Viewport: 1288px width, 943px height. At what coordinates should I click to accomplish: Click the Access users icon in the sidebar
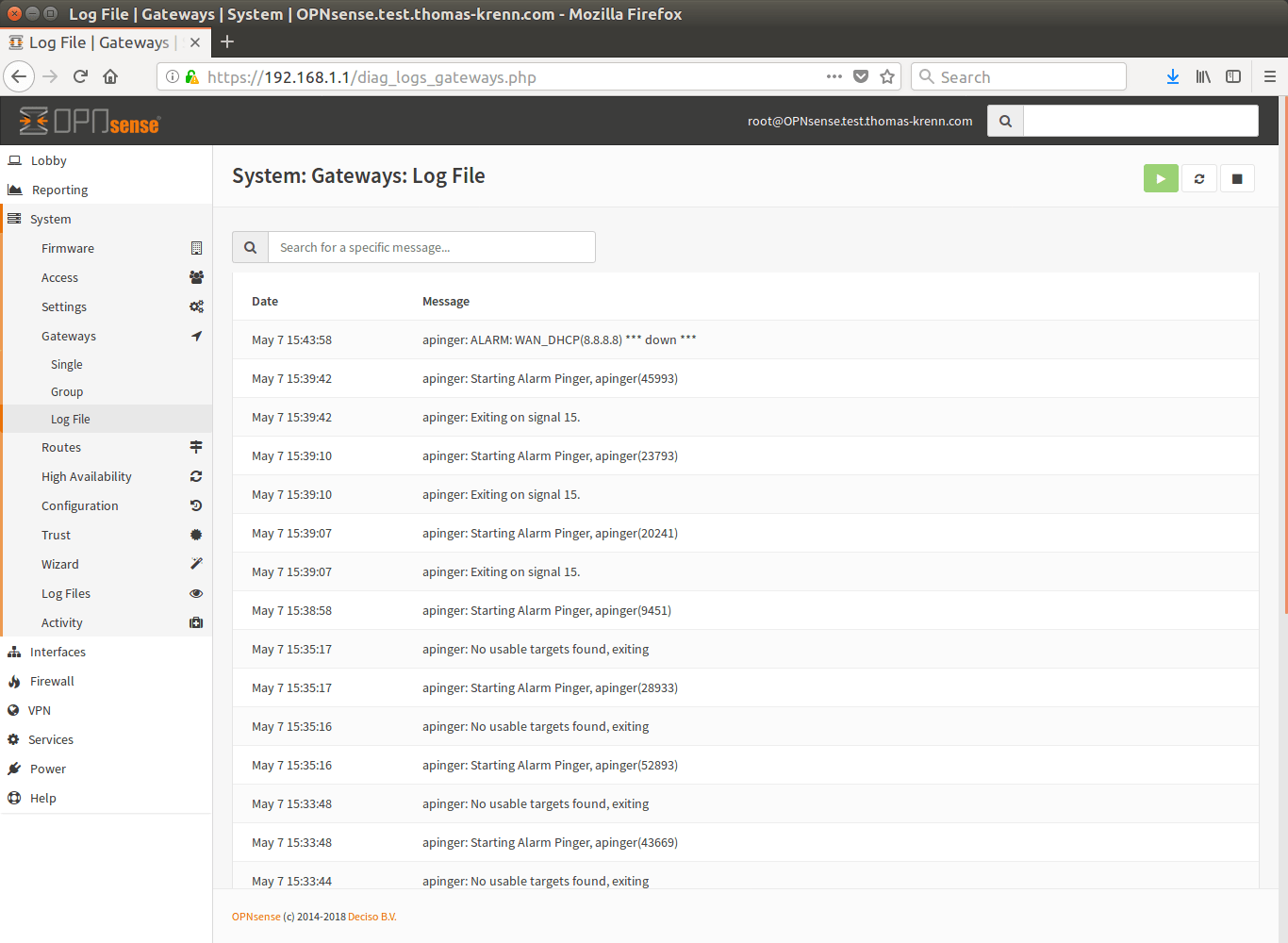(196, 277)
